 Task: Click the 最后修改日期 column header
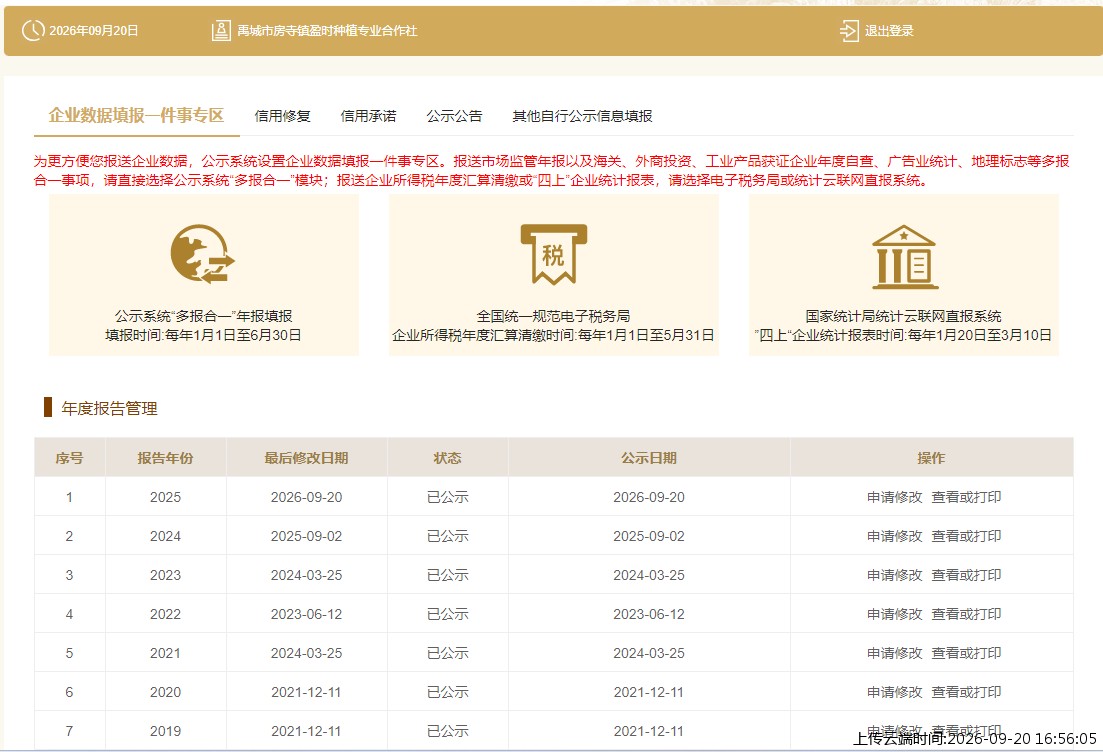307,458
